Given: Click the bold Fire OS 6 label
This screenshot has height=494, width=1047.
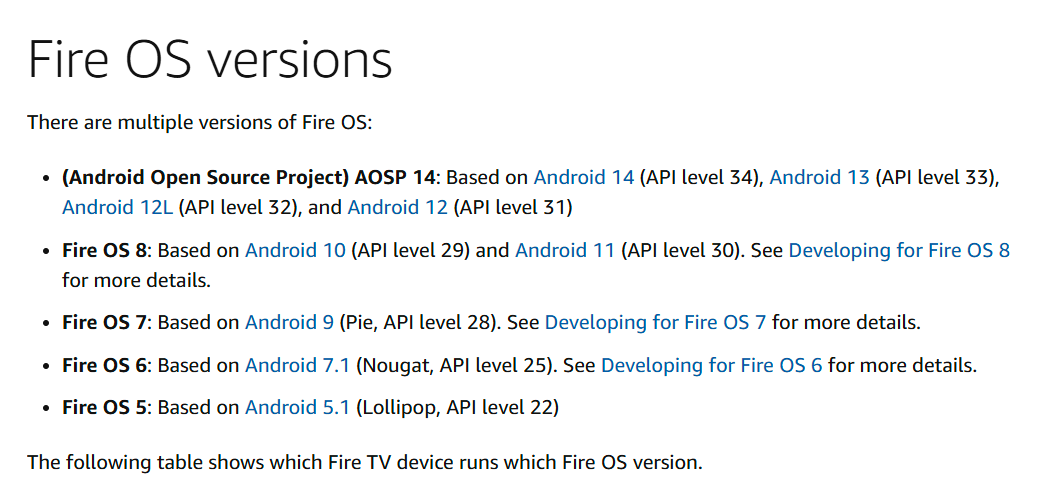Looking at the screenshot, I should [x=104, y=366].
